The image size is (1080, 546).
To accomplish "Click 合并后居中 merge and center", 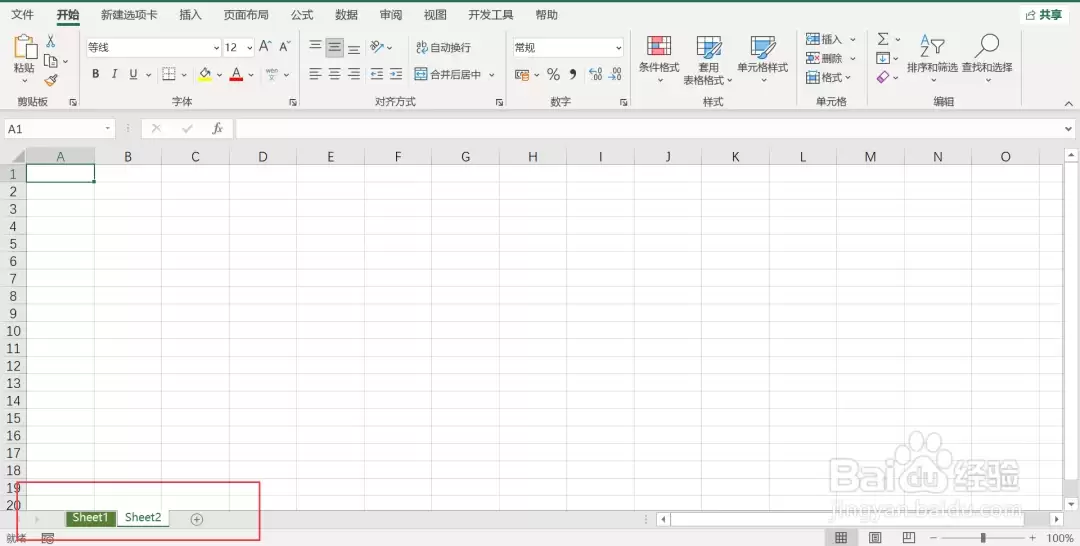I will point(448,74).
